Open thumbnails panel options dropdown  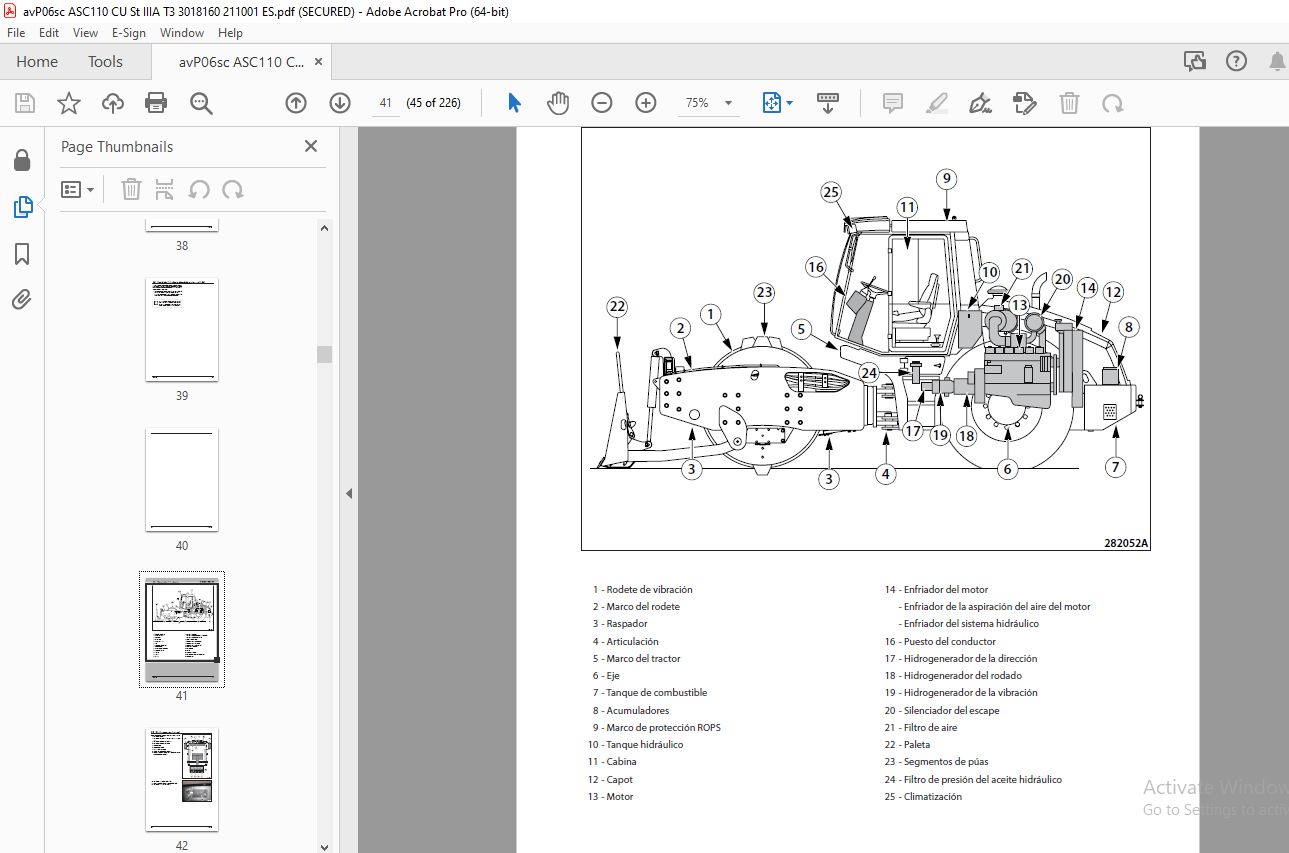(x=78, y=189)
